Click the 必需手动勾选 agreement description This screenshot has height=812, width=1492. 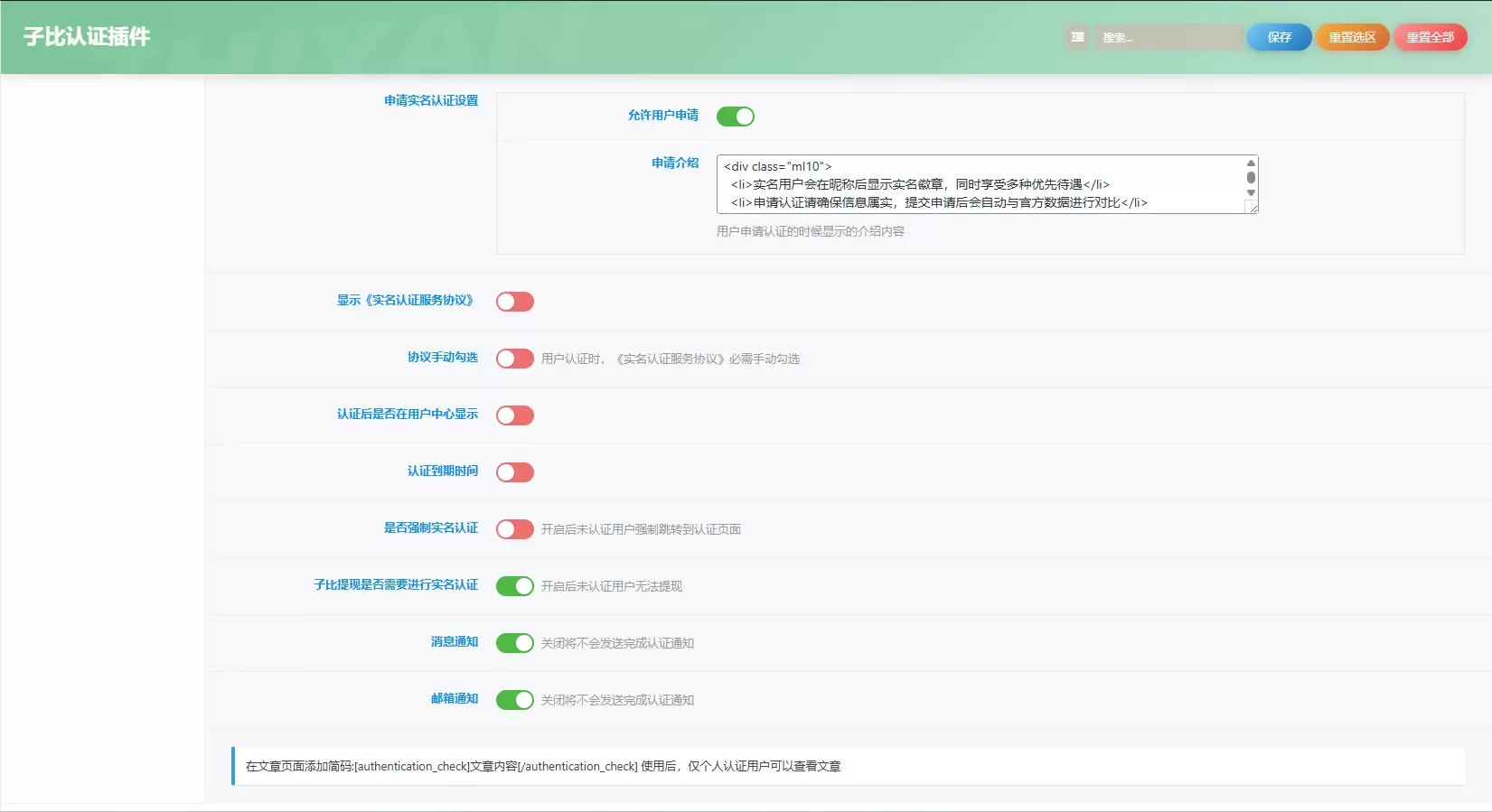[671, 359]
